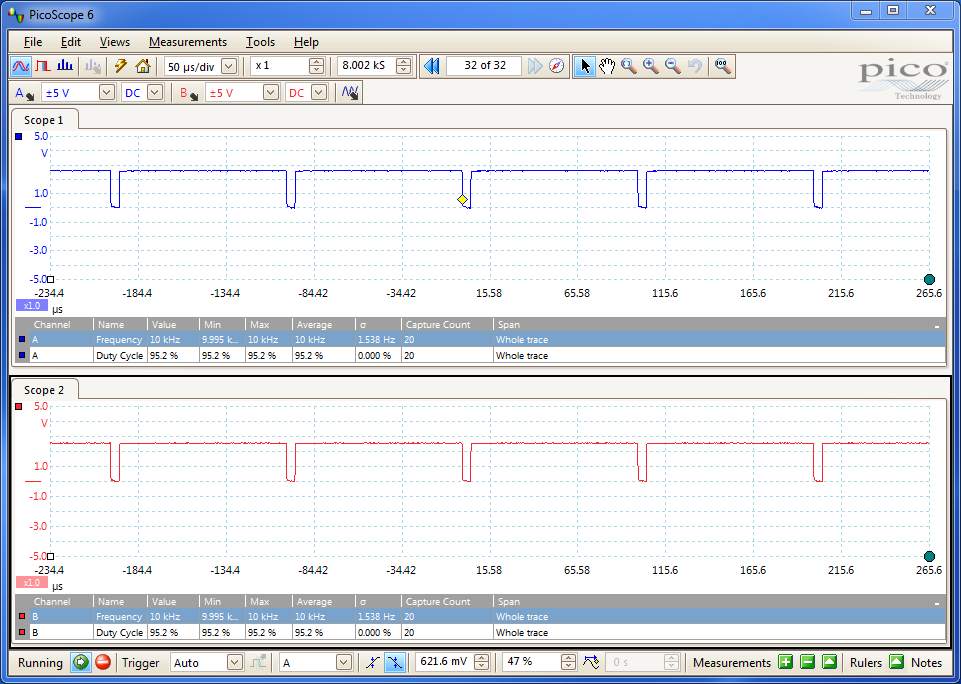This screenshot has height=684, width=961.
Task: Click the home auto-setup icon
Action: [x=143, y=66]
